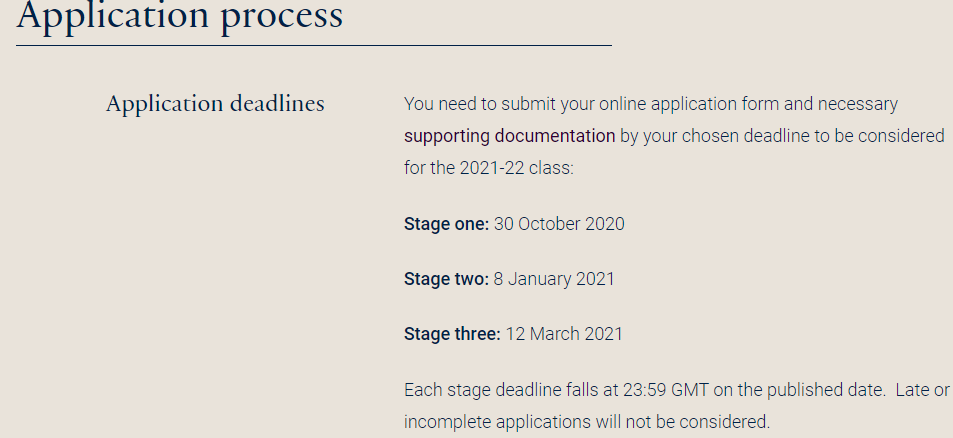Click the Application process heading

[x=180, y=15]
